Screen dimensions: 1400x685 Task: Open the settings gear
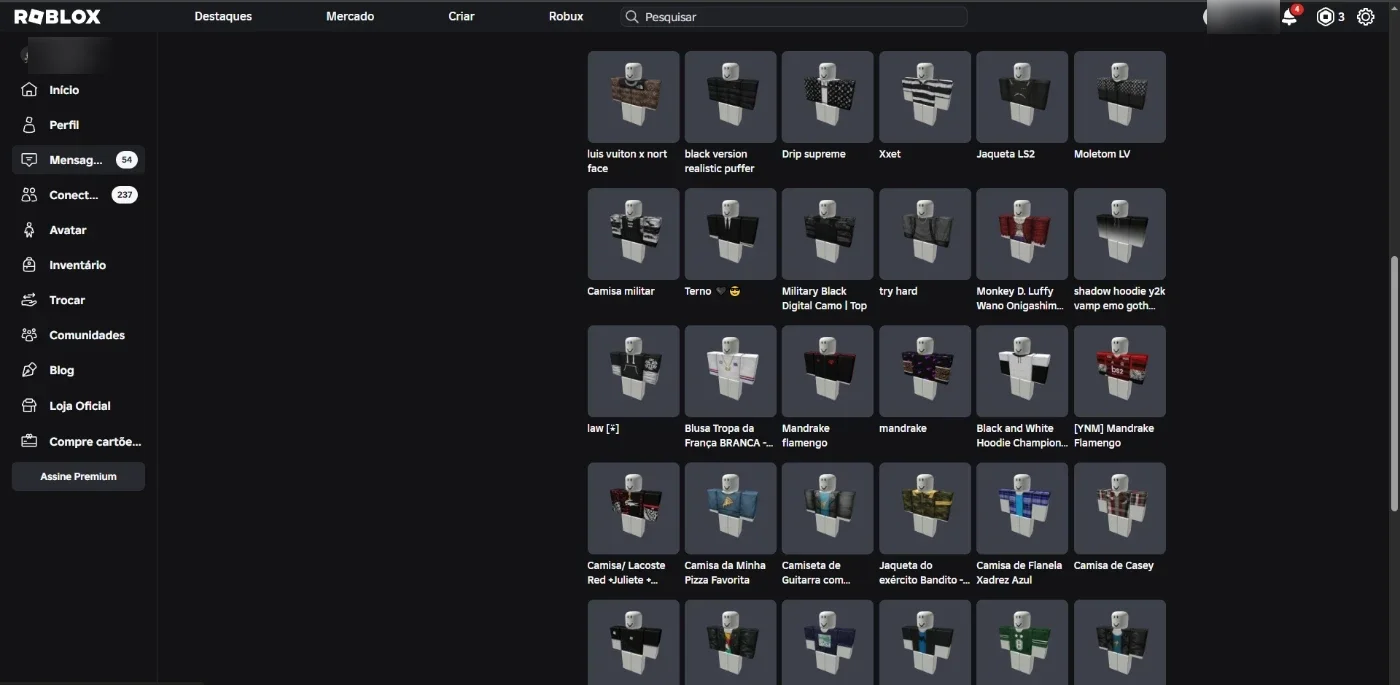click(x=1365, y=17)
